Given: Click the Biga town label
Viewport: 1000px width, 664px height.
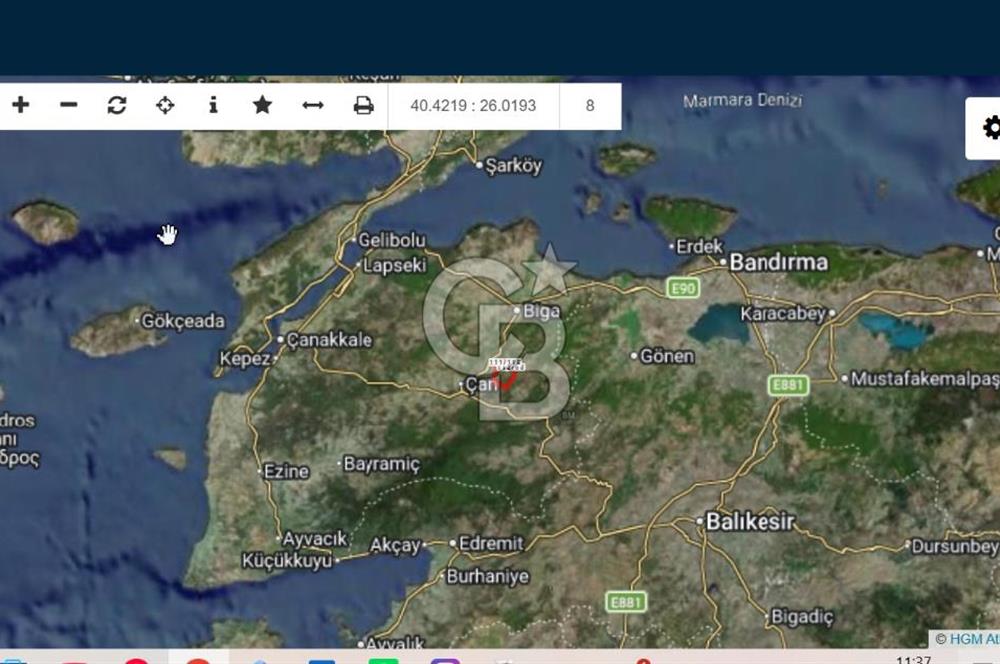Looking at the screenshot, I should [x=541, y=311].
